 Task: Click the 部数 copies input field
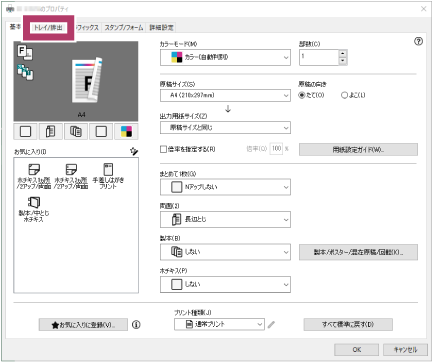pos(319,57)
